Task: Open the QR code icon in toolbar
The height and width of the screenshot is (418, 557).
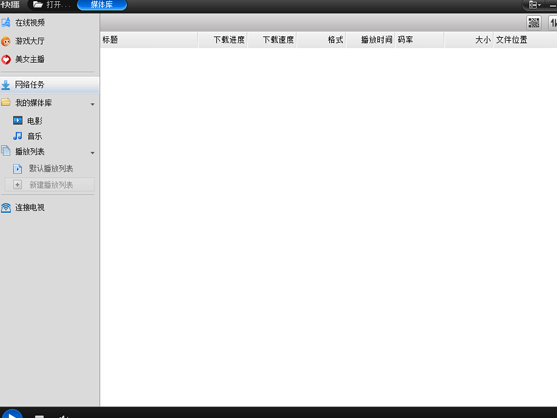Action: pyautogui.click(x=534, y=23)
